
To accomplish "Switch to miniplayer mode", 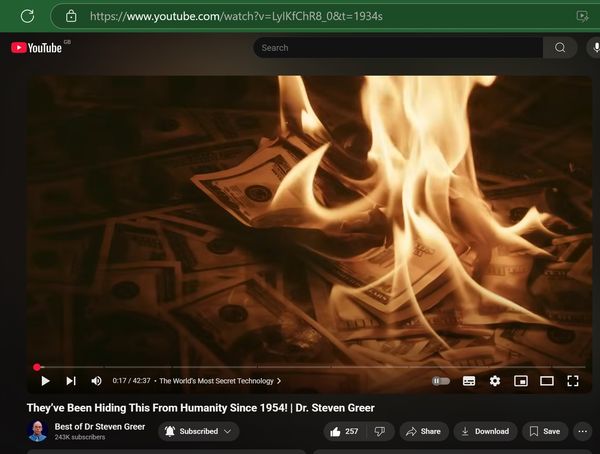I will (x=521, y=381).
